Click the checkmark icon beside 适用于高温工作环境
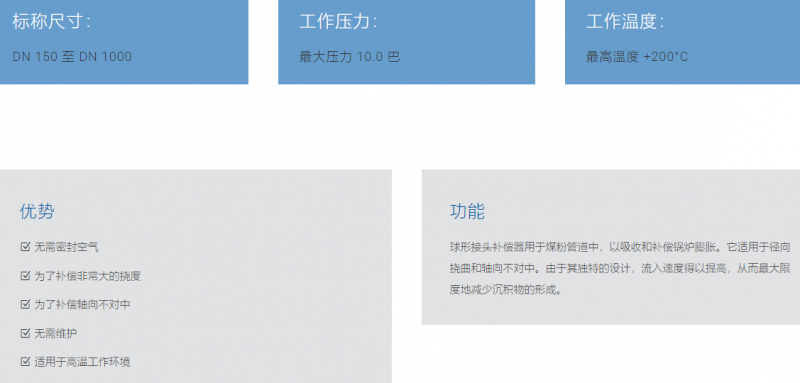Screen dimensions: 800x383 25,362
